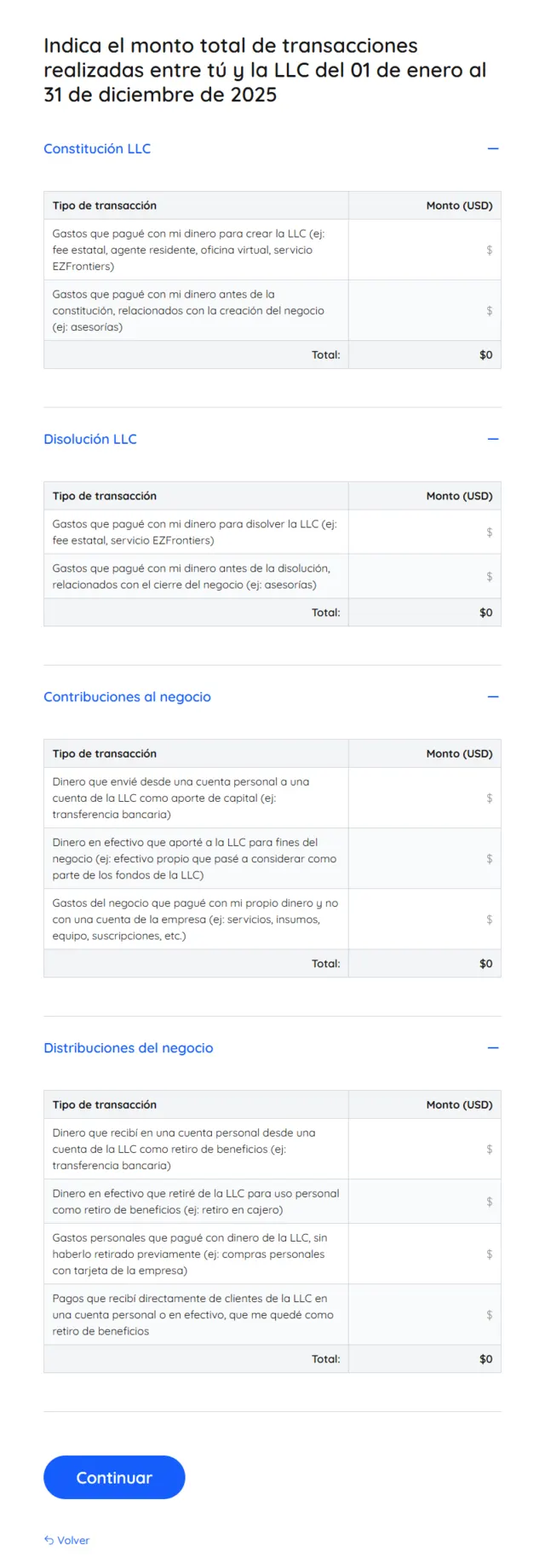Viewport: 545px width, 1568px height.
Task: Enter amount for pre-constitution advisory expenses
Action: [x=424, y=311]
